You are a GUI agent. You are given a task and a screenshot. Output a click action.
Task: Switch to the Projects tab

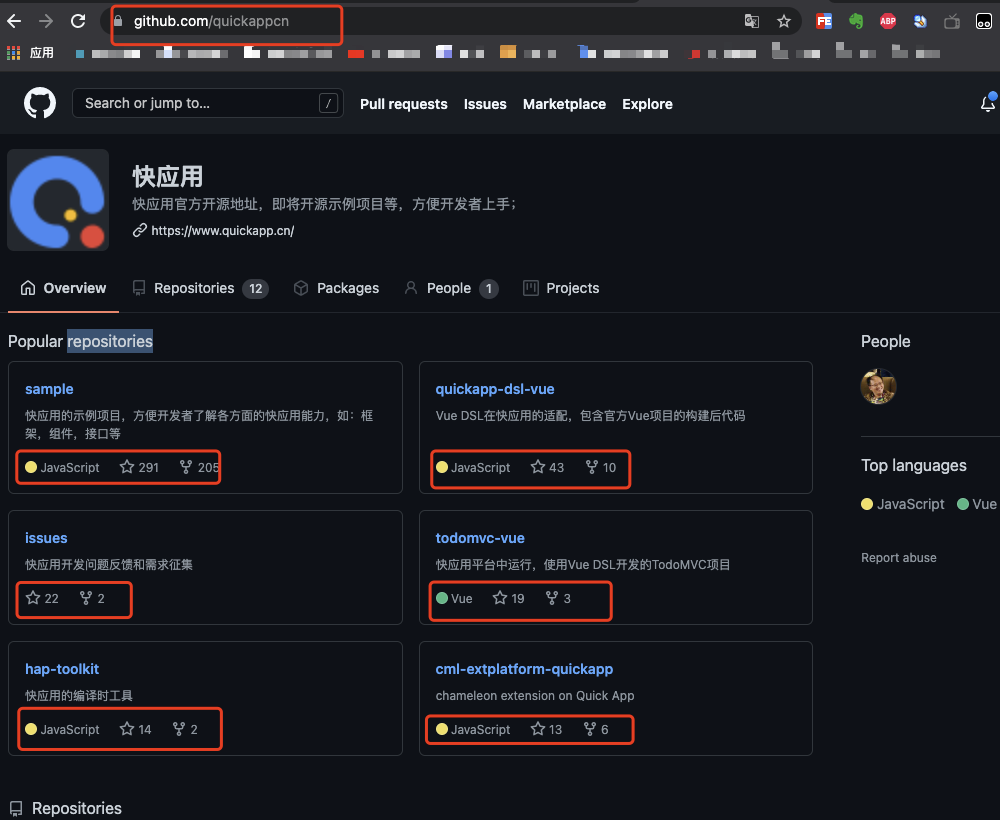point(561,288)
